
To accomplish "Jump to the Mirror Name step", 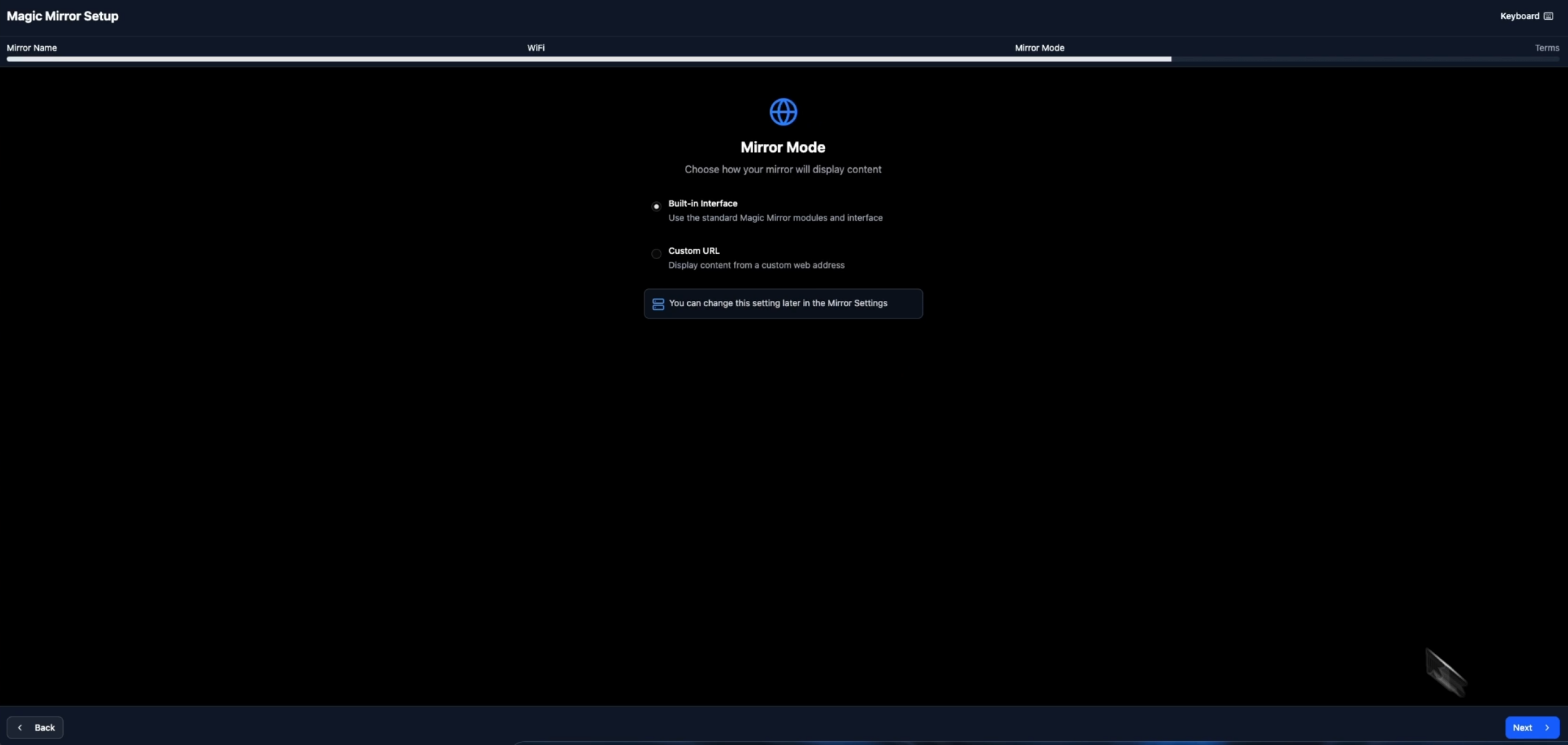I will pyautogui.click(x=32, y=48).
